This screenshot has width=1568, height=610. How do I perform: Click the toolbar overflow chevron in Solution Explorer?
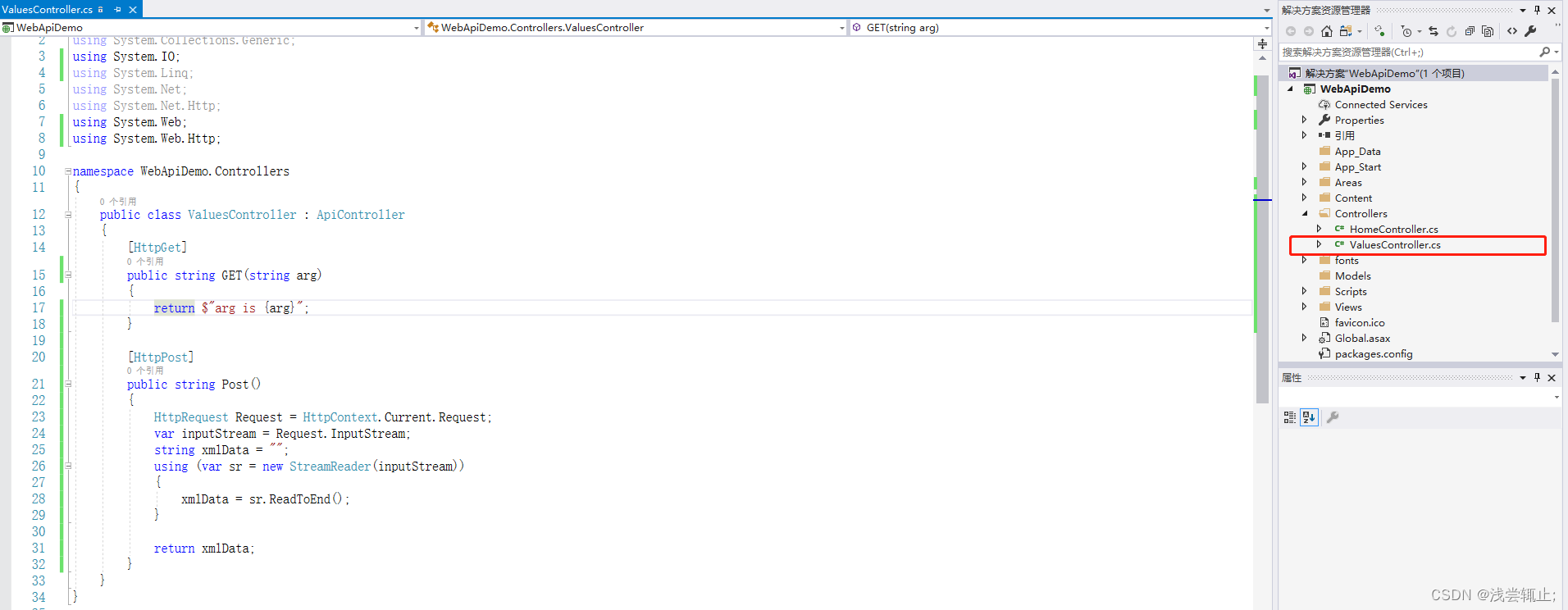point(1557,25)
